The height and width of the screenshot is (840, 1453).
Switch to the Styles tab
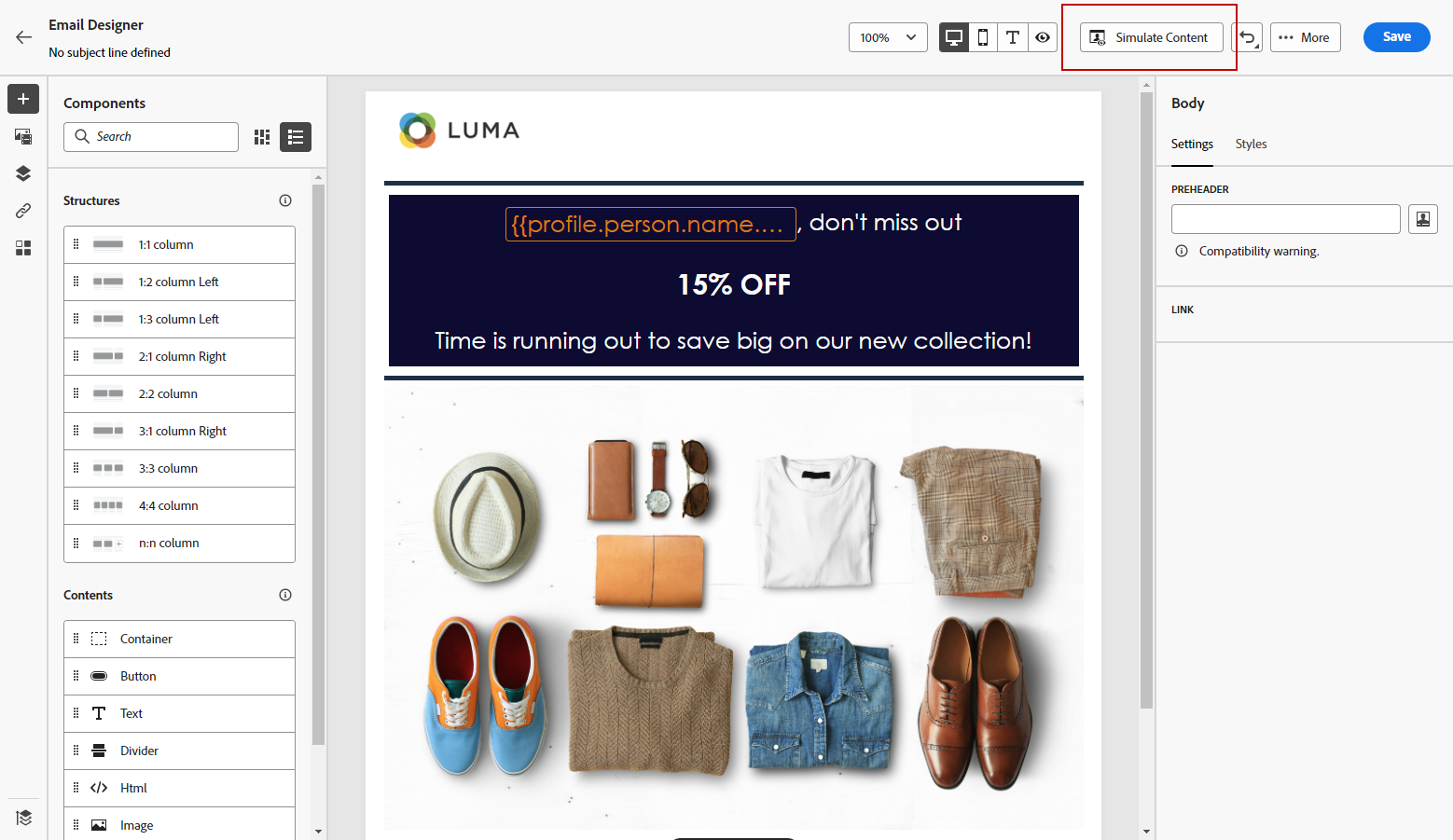coord(1251,144)
